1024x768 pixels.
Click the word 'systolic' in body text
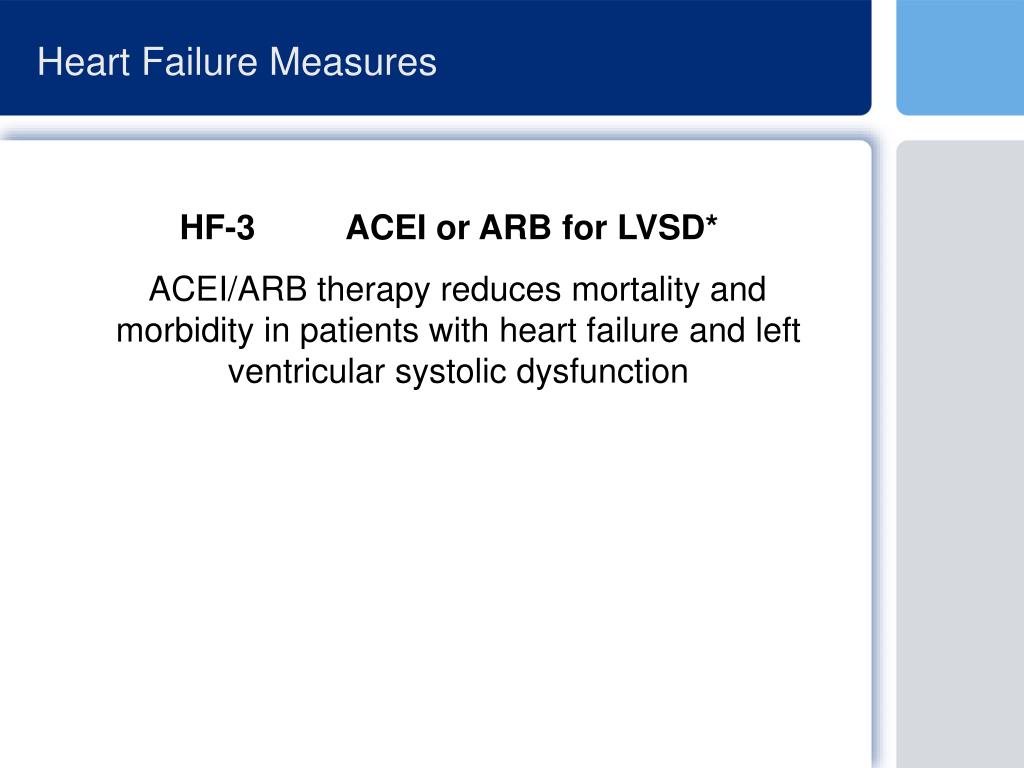pos(450,372)
